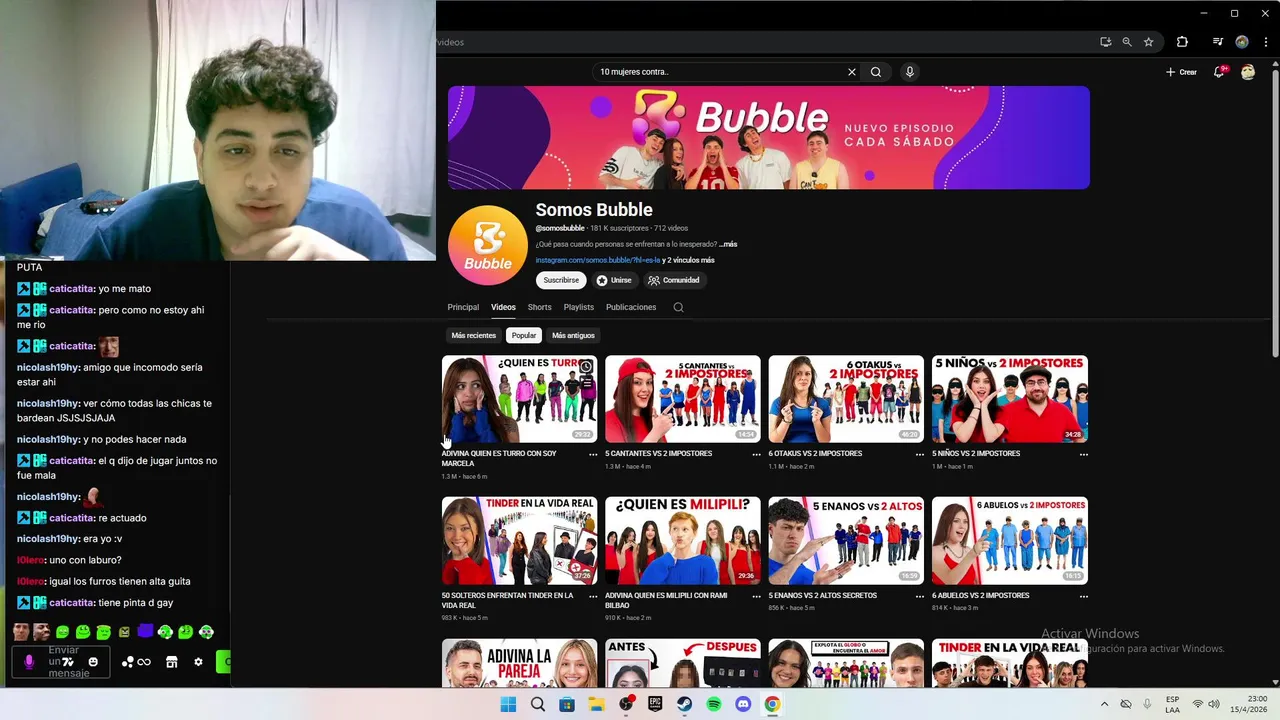
Task: Open Tinder en la vida real thumbnail with 50 Solteros
Action: coord(519,540)
